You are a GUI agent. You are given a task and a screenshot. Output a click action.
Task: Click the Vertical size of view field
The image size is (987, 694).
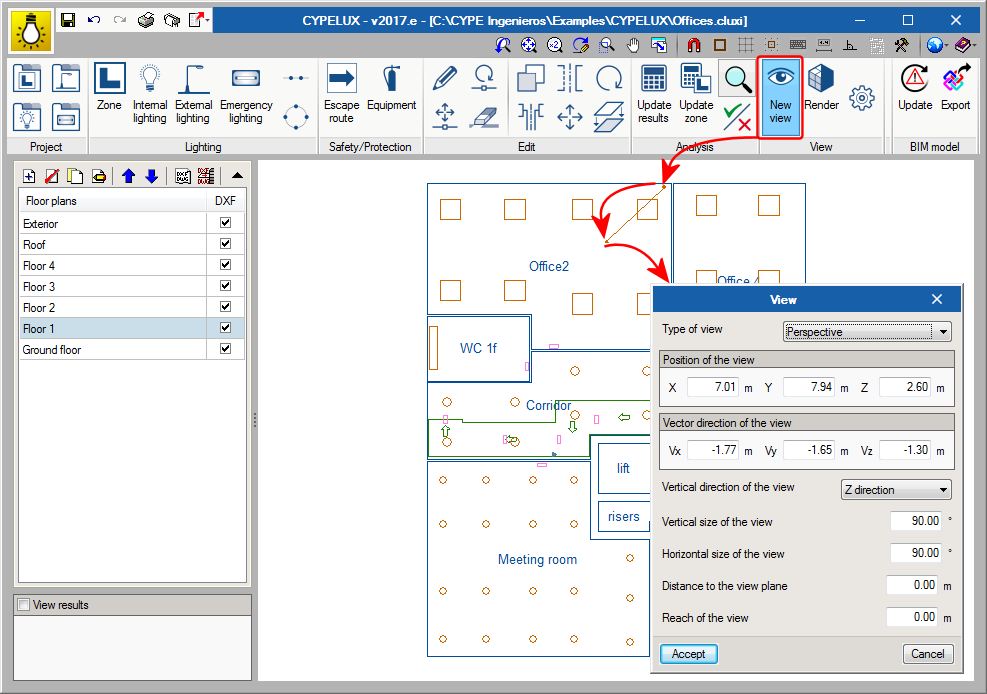(x=915, y=521)
